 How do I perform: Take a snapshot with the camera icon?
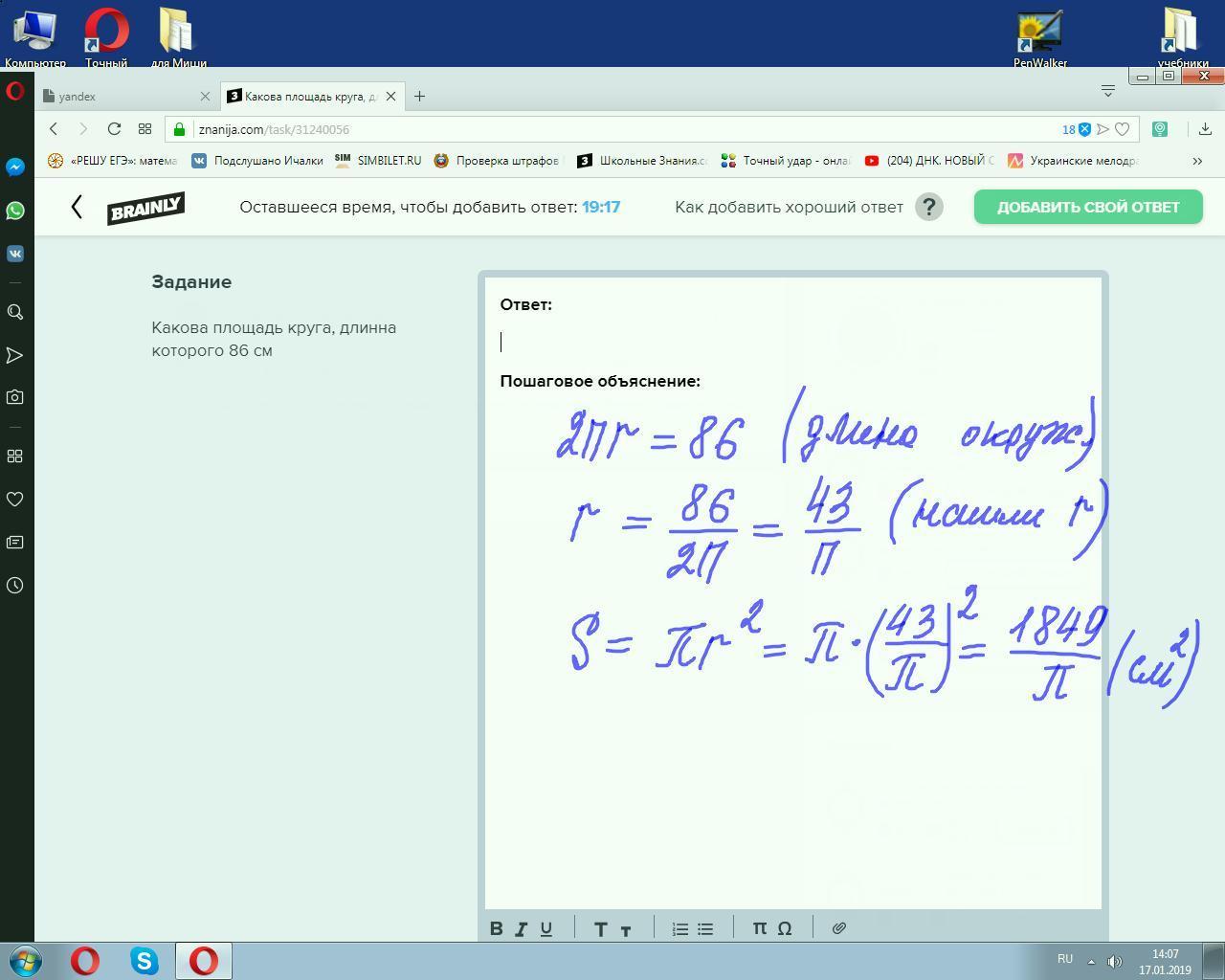(x=15, y=397)
